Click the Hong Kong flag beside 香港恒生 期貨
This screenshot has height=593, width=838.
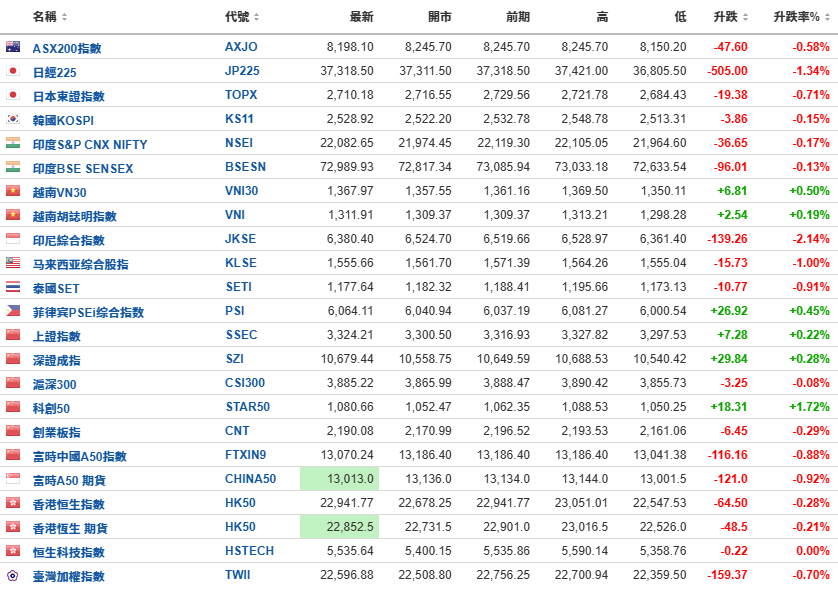tap(13, 527)
